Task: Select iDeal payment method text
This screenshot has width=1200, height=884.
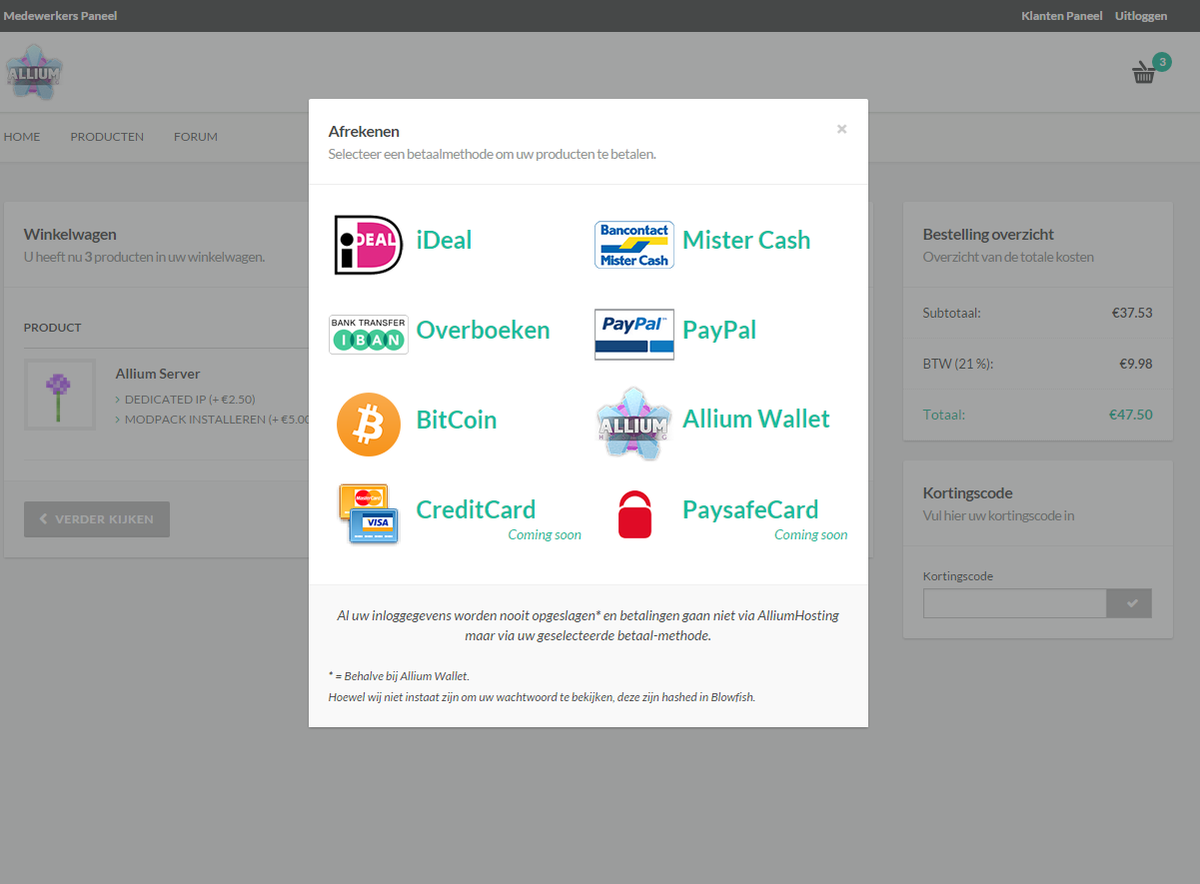Action: point(444,240)
